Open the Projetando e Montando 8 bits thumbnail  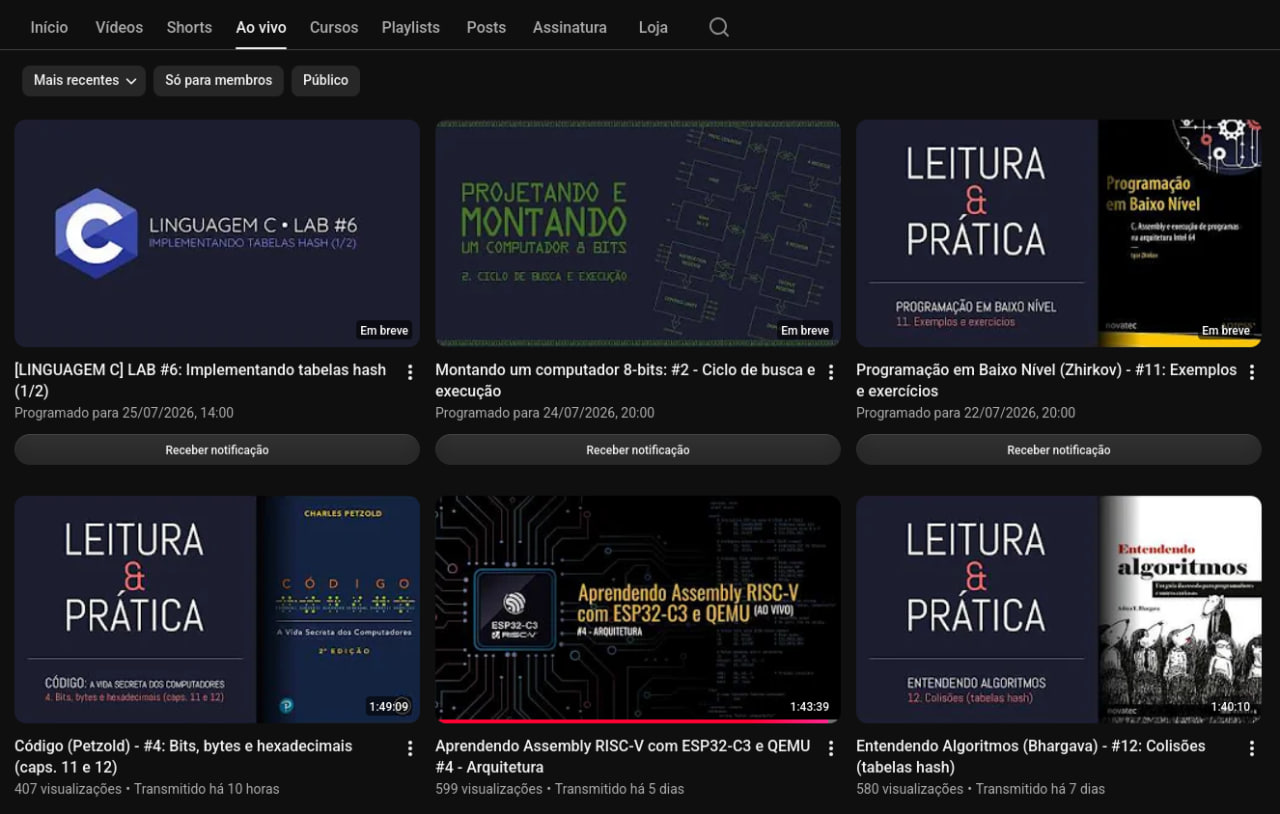click(638, 234)
